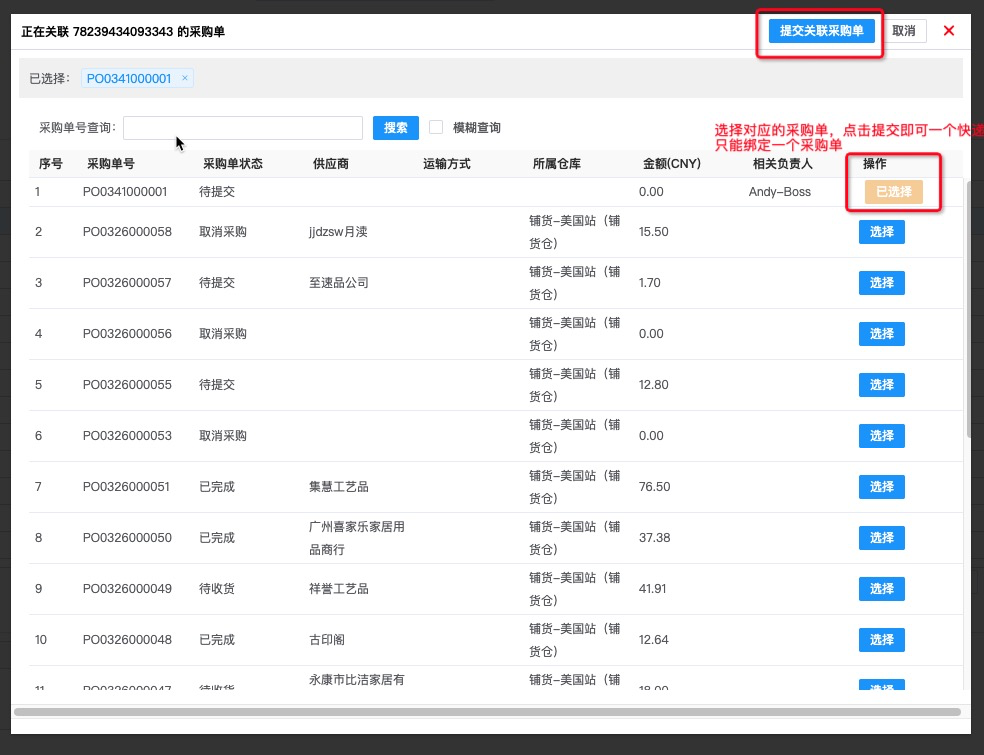Click the 采购单号 column header
Viewport: 984px width, 755px height.
coord(110,164)
